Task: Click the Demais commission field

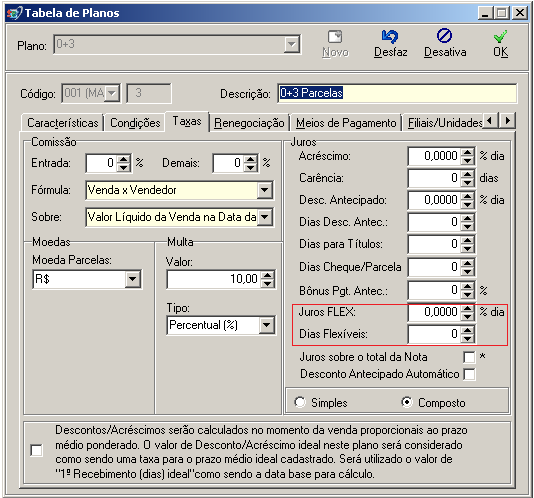Action: point(229,163)
